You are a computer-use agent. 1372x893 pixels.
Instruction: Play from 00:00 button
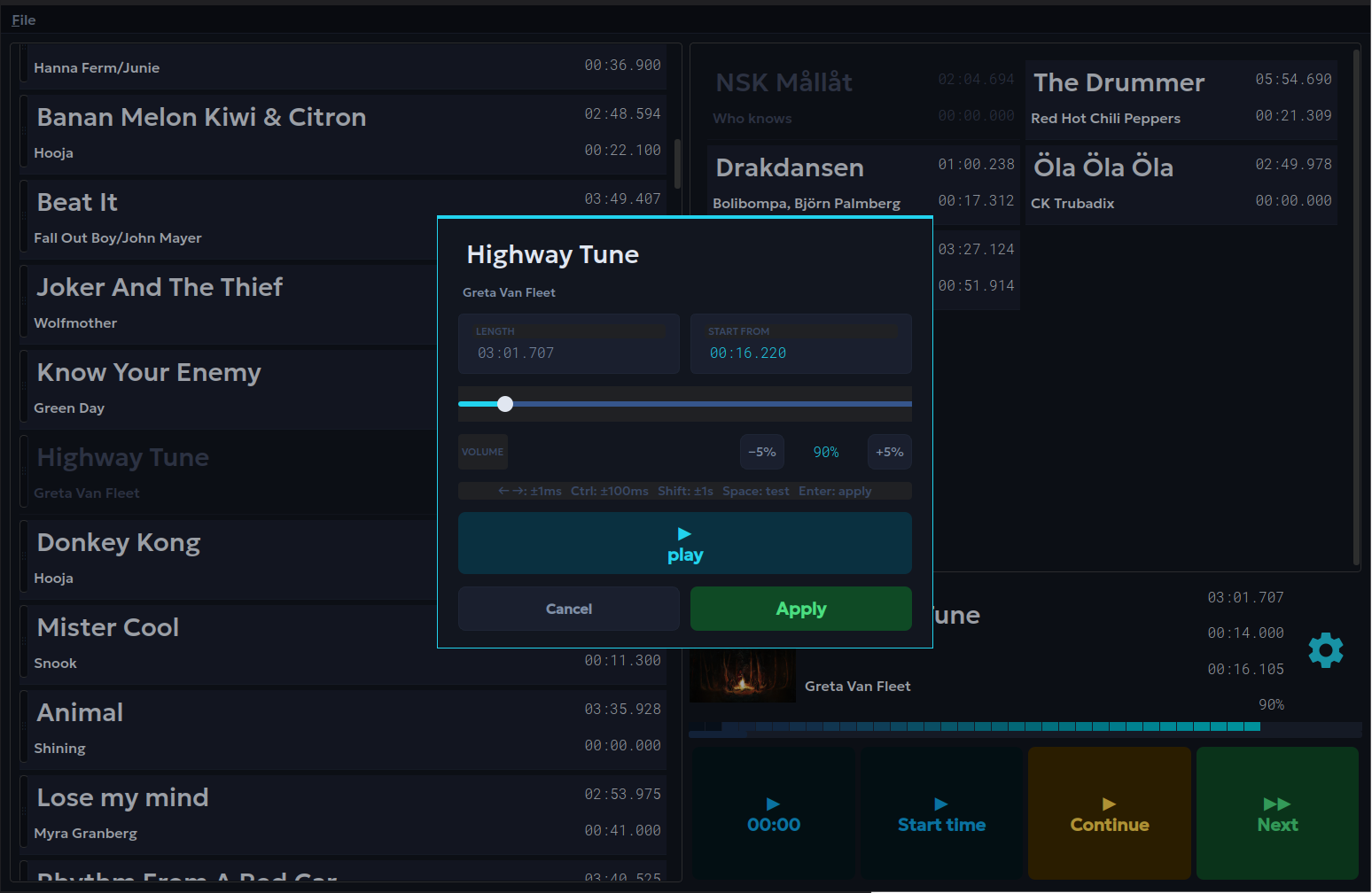[774, 813]
